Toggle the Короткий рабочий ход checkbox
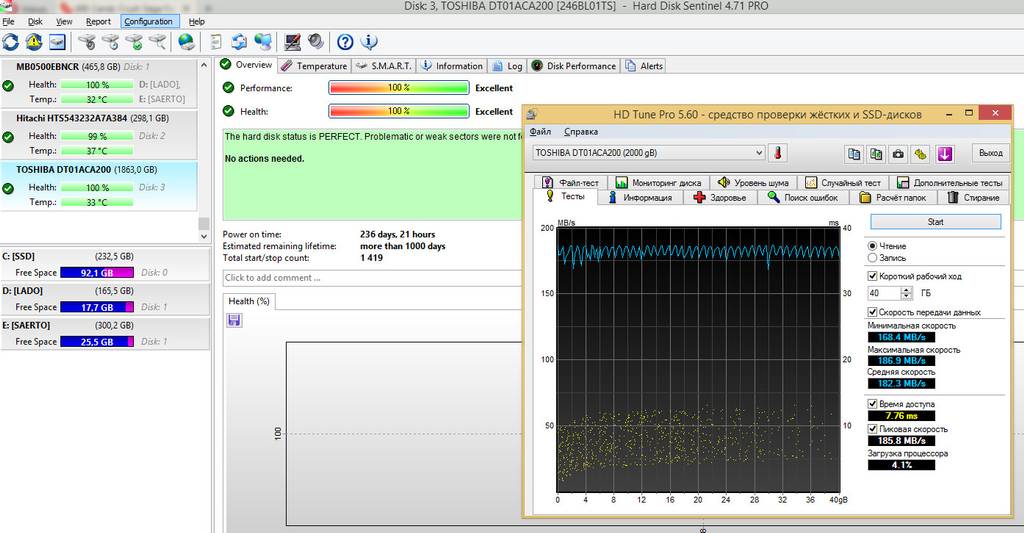The height and width of the screenshot is (533, 1024). (x=872, y=276)
